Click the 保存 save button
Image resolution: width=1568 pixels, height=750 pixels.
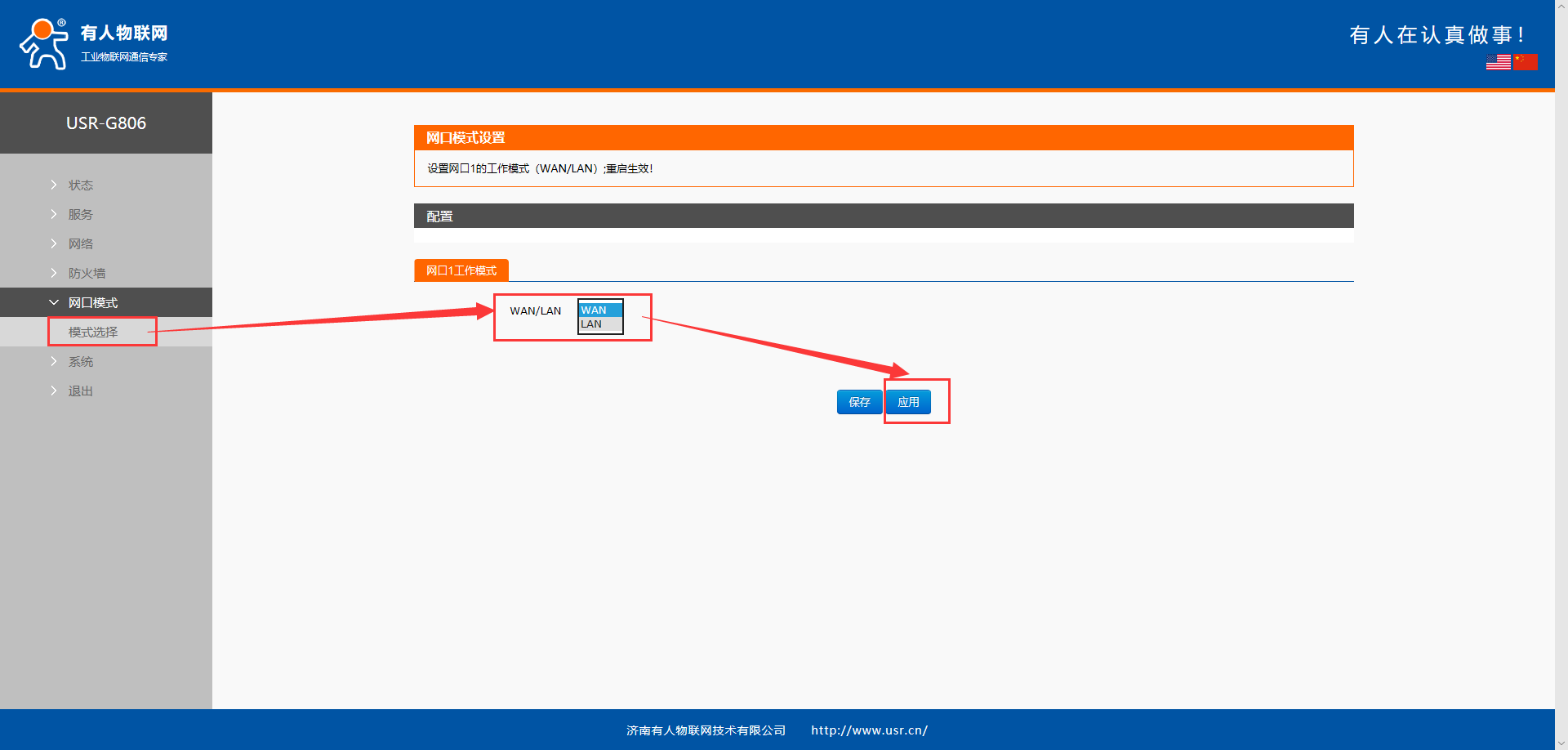(859, 402)
